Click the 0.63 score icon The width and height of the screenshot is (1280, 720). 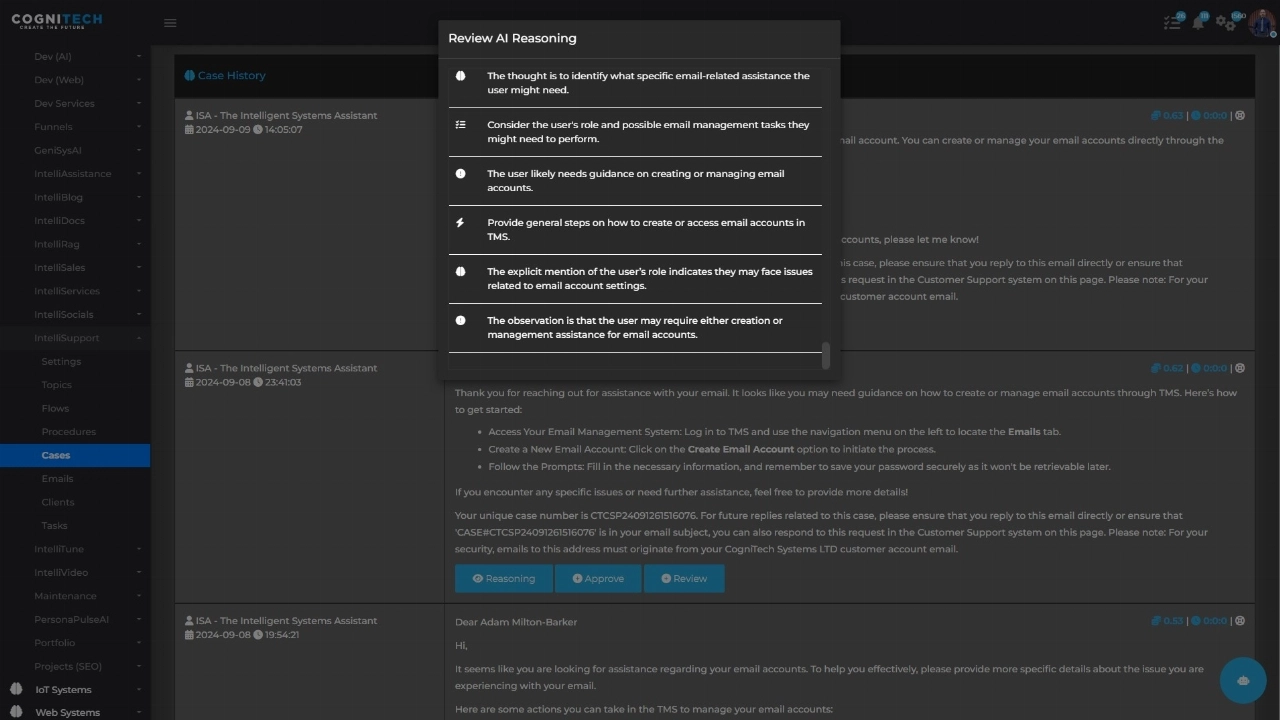click(x=1156, y=116)
